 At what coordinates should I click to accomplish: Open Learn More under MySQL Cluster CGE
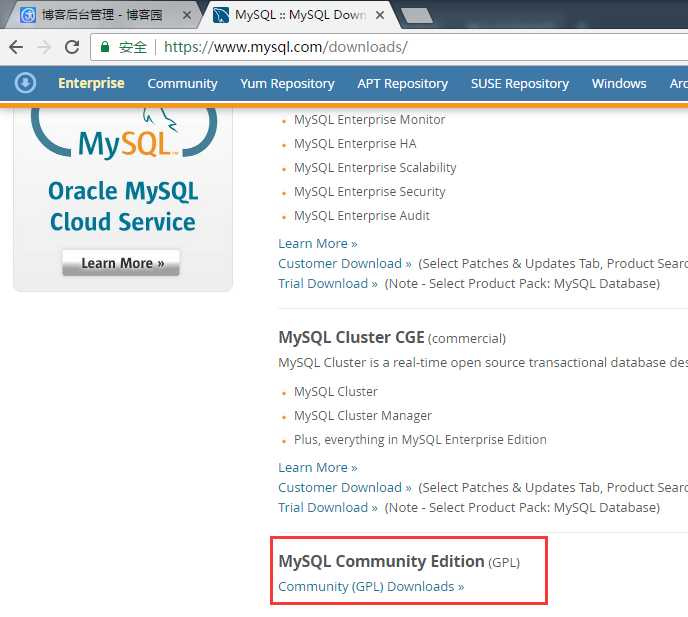pyautogui.click(x=318, y=468)
